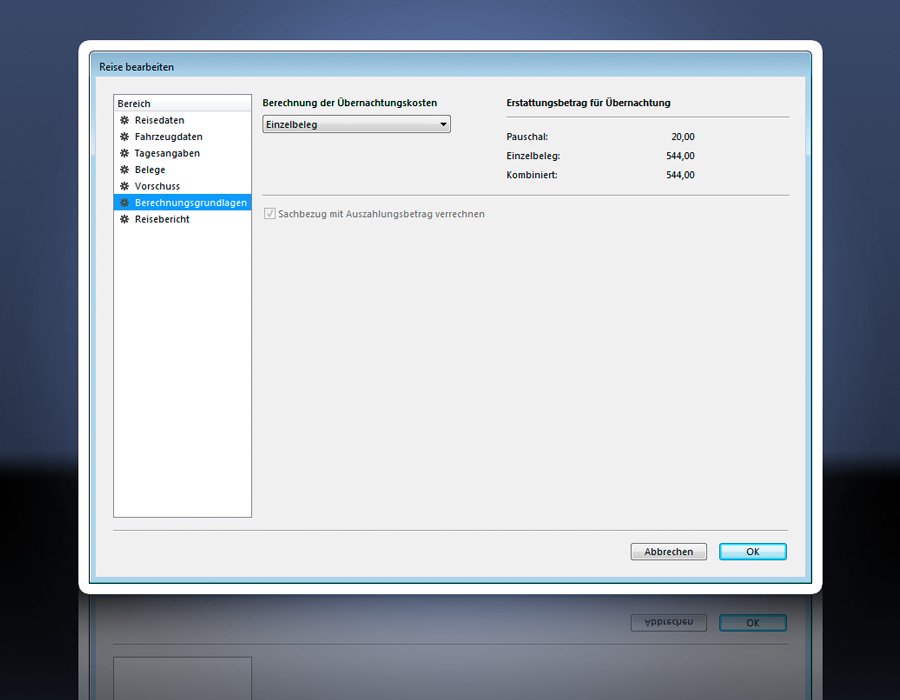The width and height of the screenshot is (900, 700).
Task: Click the Berechnung der Übernachtungskosten heading
Action: coord(350,103)
